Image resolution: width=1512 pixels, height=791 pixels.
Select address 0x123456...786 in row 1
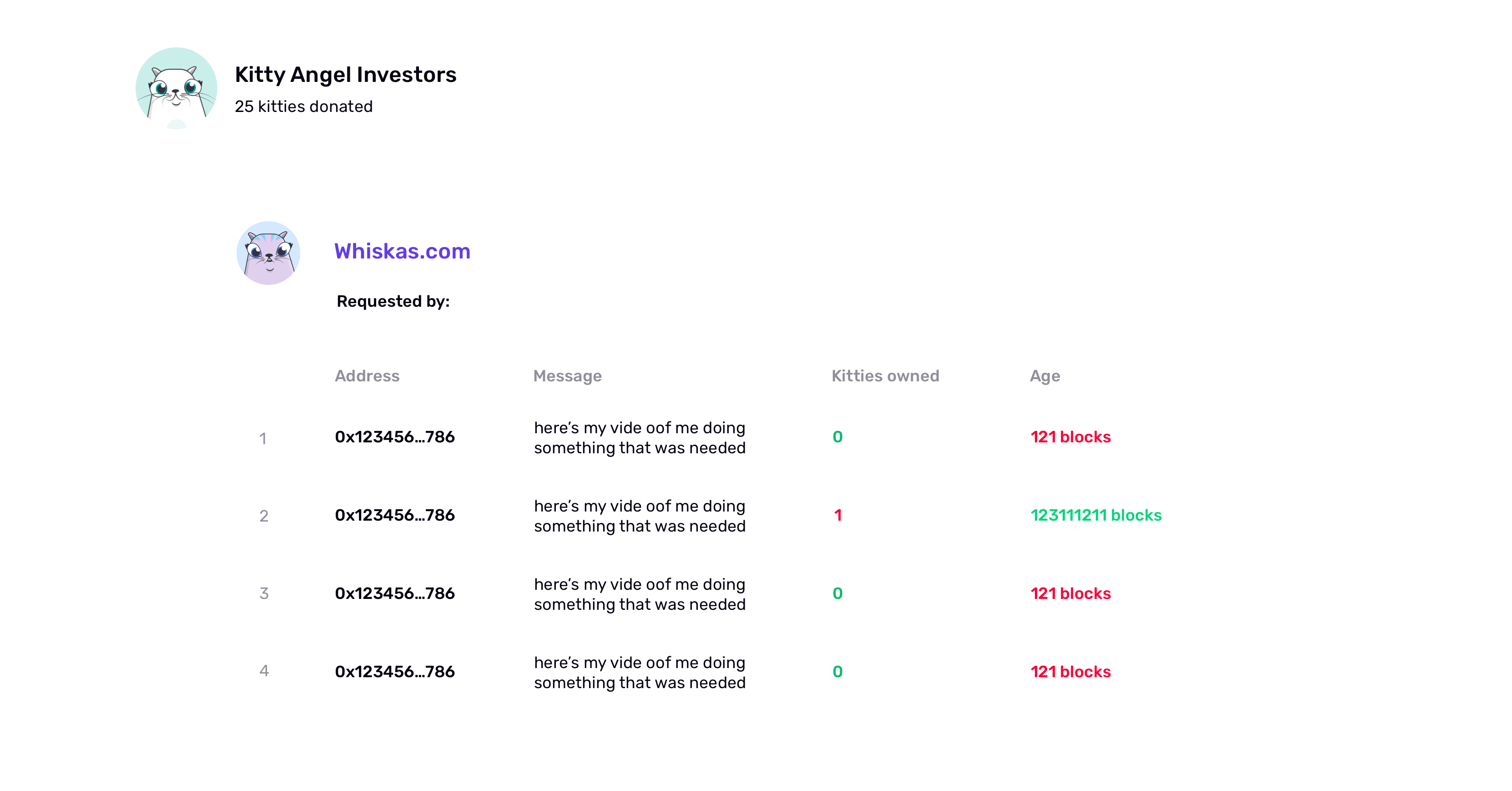[x=394, y=437]
